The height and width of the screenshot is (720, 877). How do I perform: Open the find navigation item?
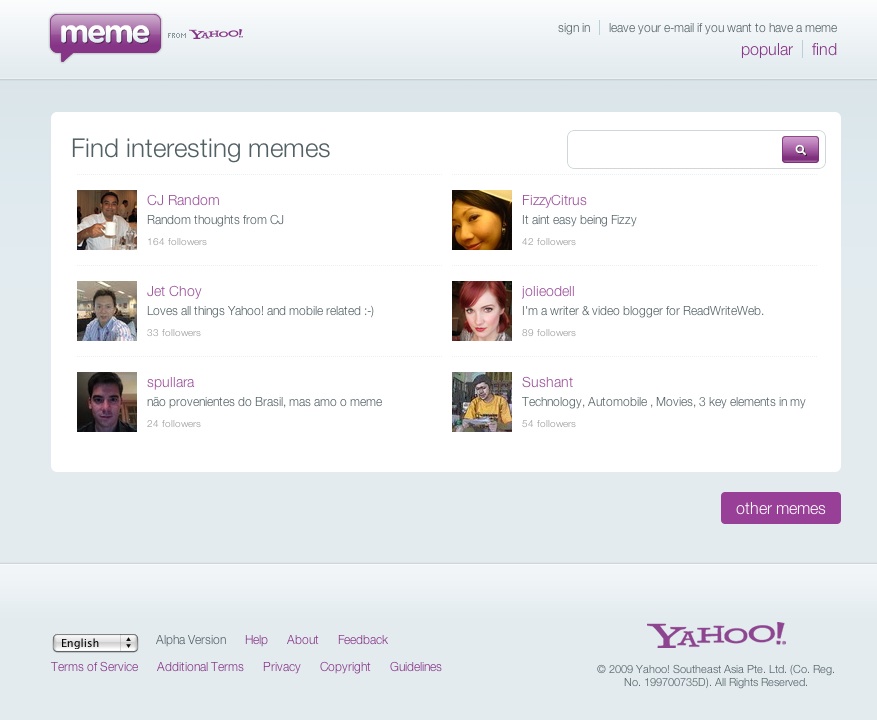(824, 50)
